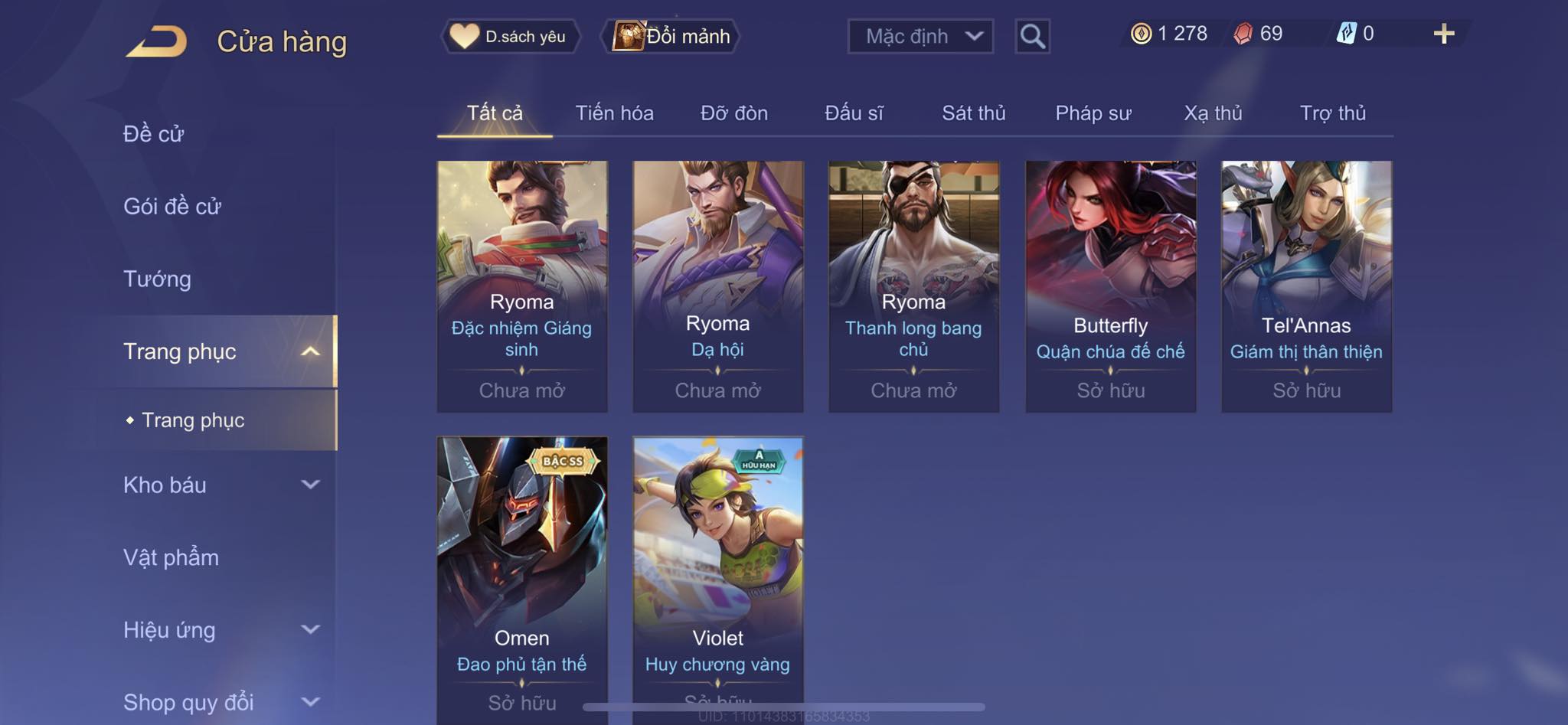Open Omen Đao phủ tận thế skin
The image size is (1568, 725).
(522, 580)
